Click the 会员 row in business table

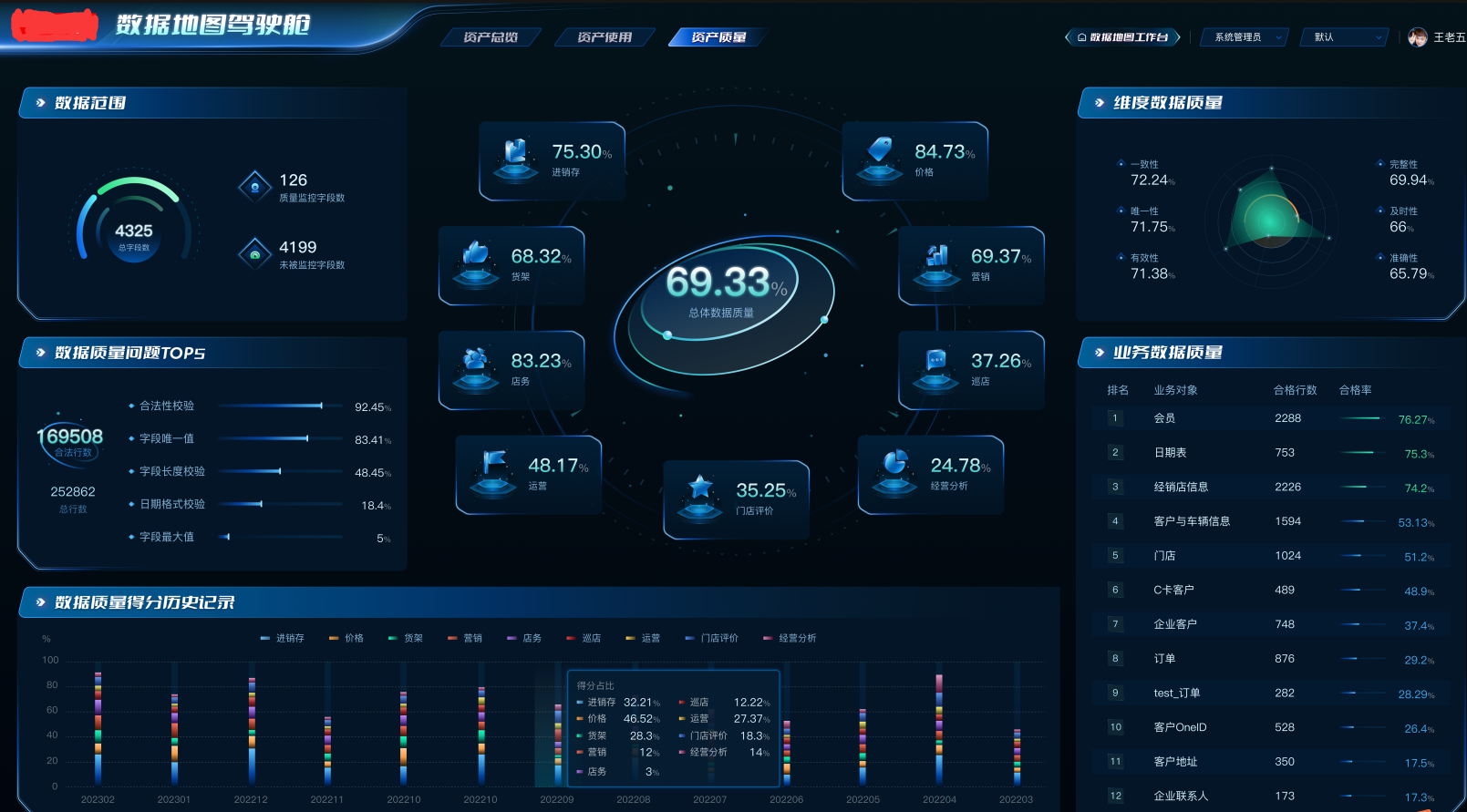[1272, 418]
